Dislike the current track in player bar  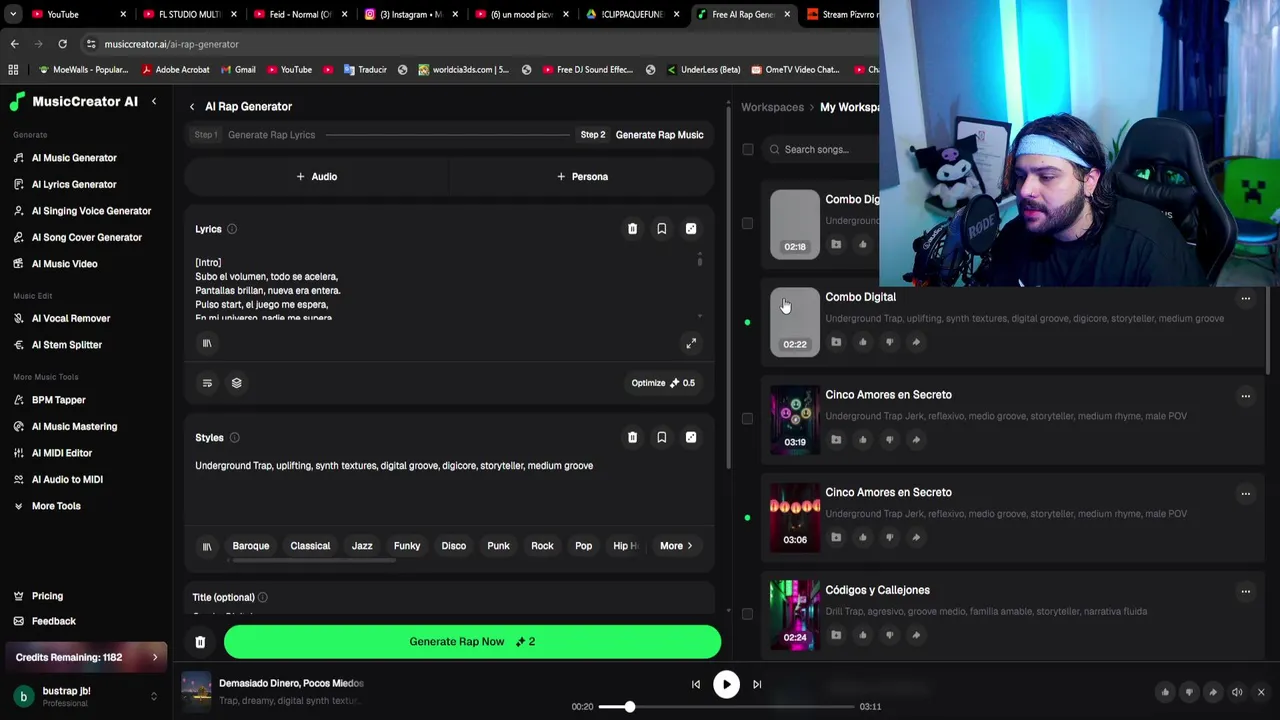pyautogui.click(x=1189, y=692)
